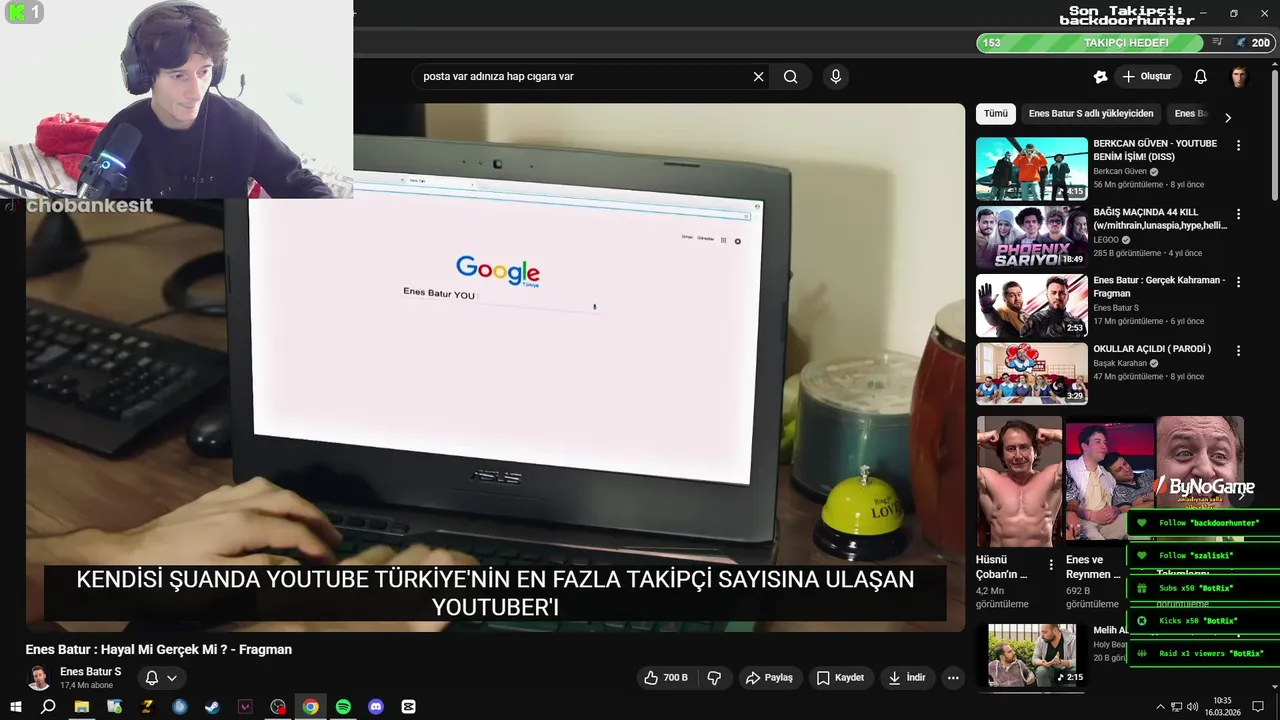
Task: Open PHOENIX SARIYO video thumbnail
Action: coord(1032,237)
